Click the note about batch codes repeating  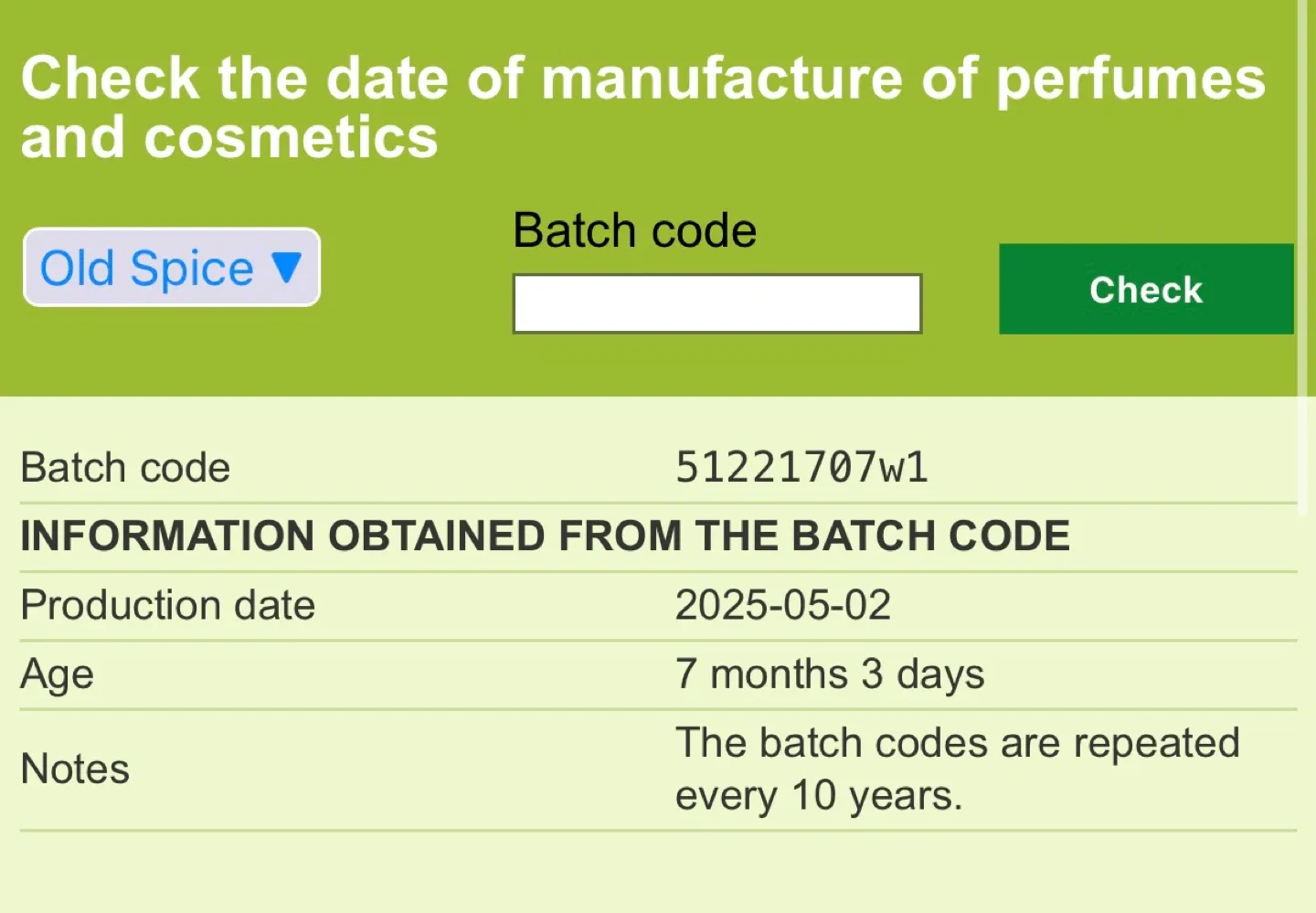(957, 743)
